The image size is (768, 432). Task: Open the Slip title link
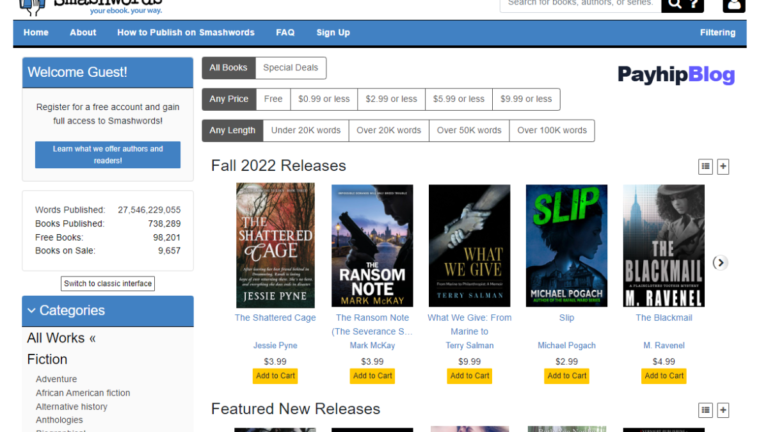pos(567,318)
